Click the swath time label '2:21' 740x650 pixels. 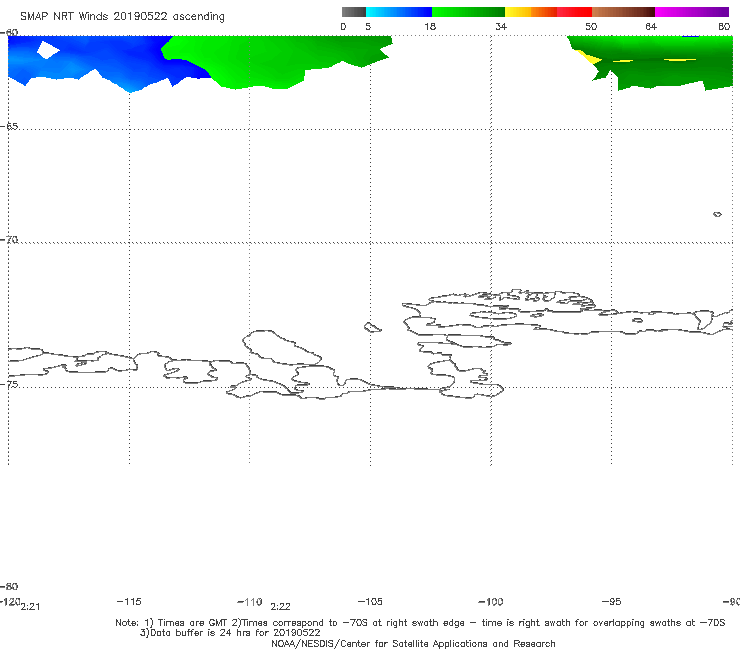coord(30,607)
